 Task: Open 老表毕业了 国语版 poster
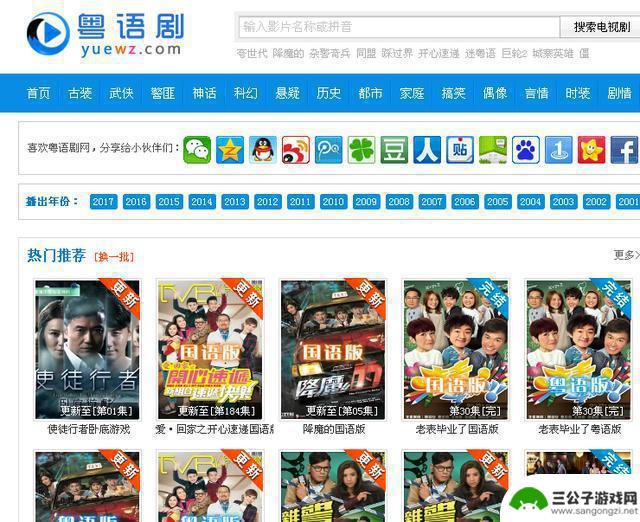pyautogui.click(x=456, y=350)
